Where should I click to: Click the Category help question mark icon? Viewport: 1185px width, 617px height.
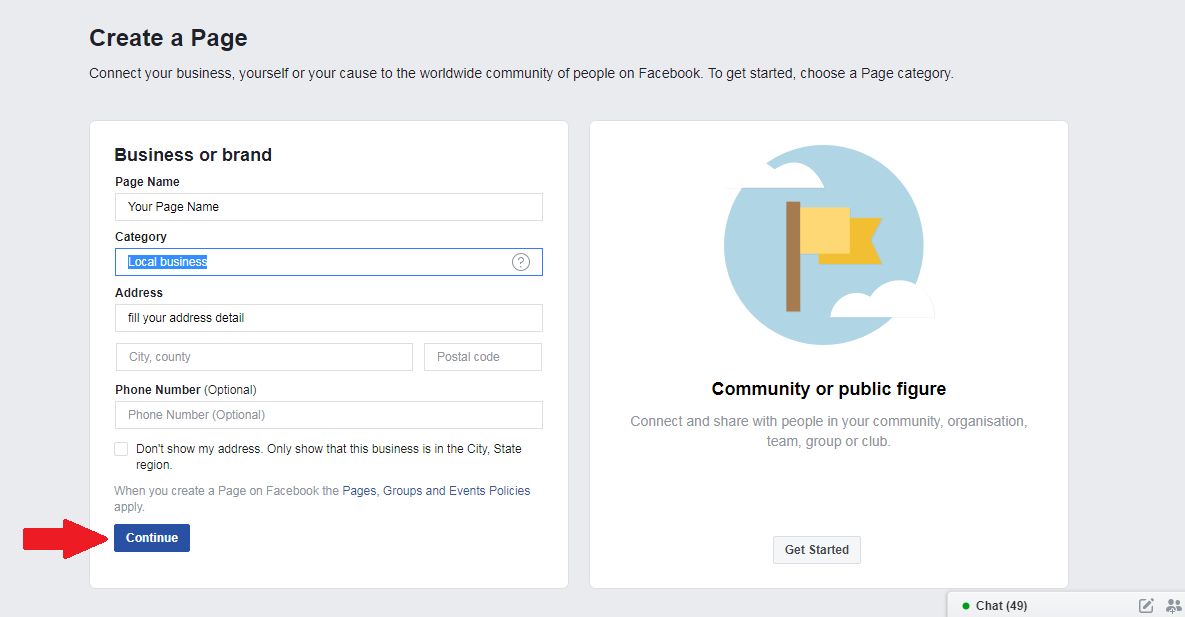tap(520, 262)
